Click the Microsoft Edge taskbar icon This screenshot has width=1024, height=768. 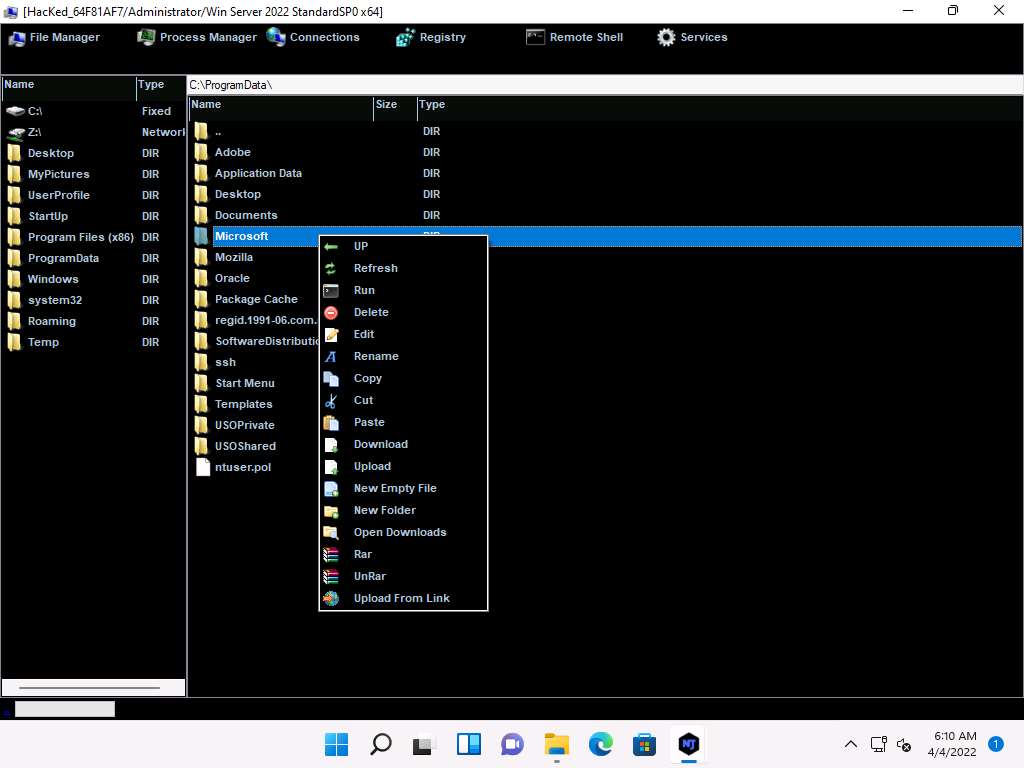coord(600,744)
